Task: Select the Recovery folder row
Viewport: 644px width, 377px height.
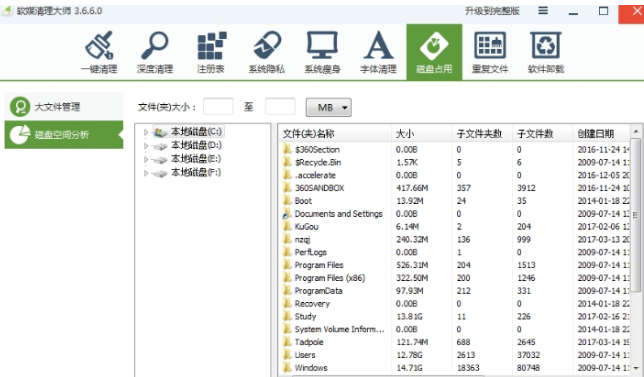Action: [x=455, y=303]
